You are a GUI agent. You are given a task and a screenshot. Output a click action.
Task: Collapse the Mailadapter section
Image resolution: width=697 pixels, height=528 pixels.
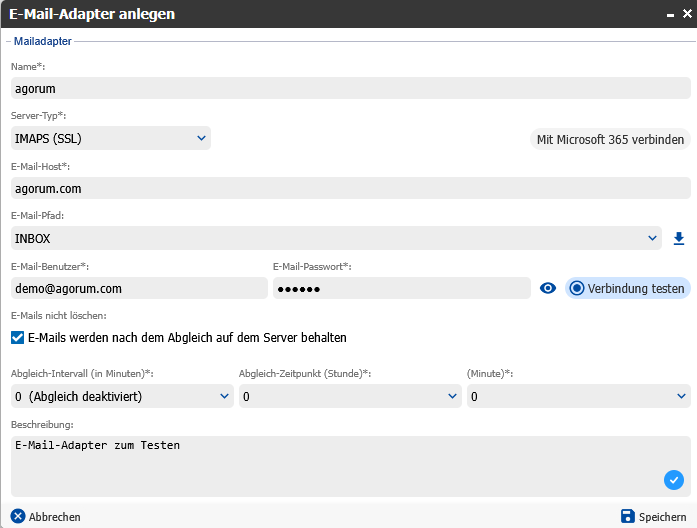coord(7,42)
